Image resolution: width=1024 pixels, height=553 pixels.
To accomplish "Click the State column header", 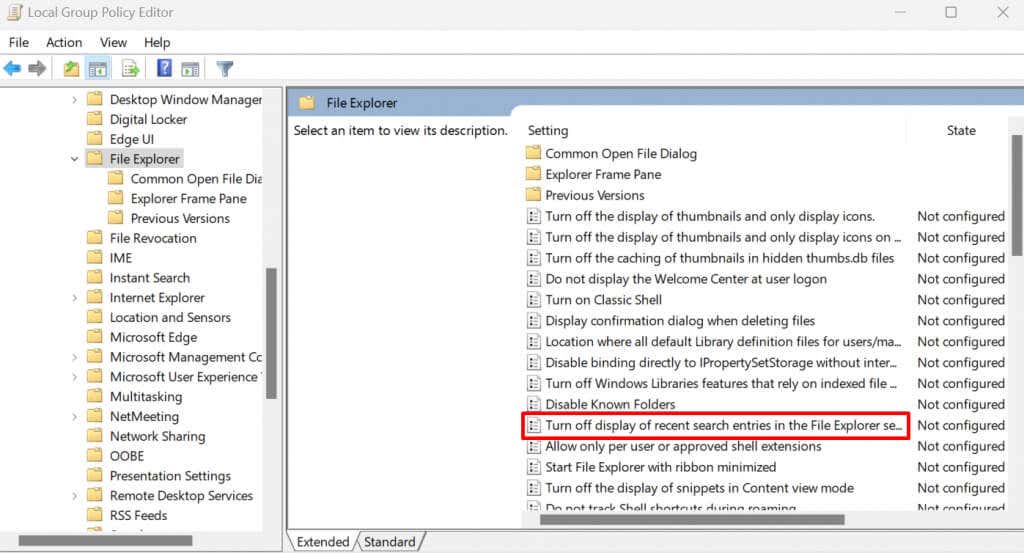I will coord(961,131).
